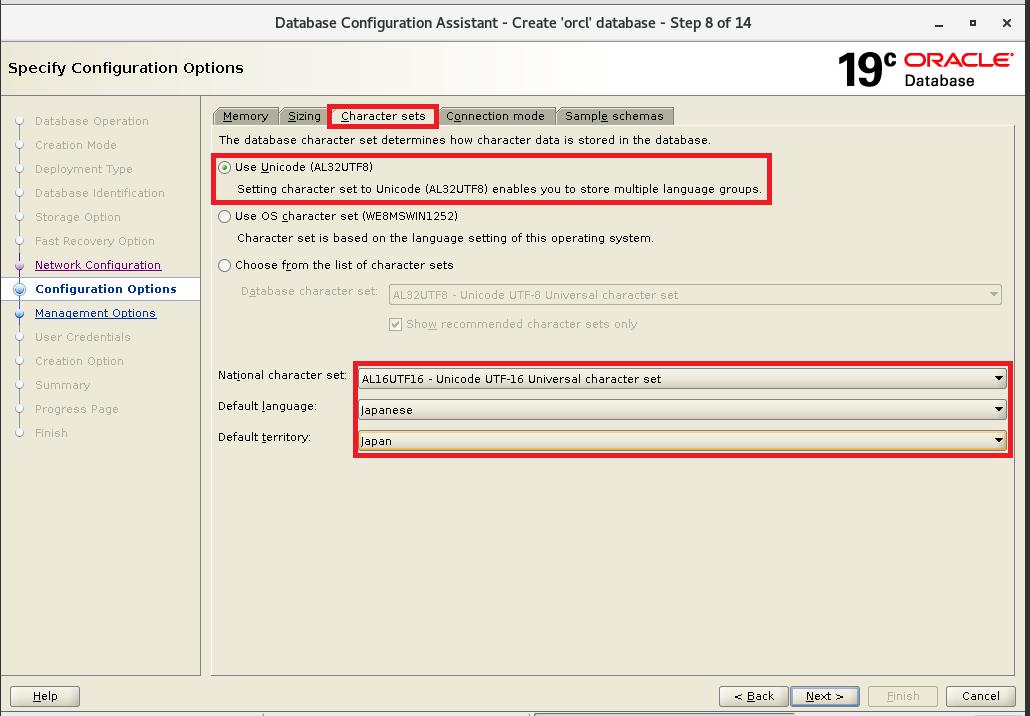Select Choose from the list of character sets

tap(225, 265)
